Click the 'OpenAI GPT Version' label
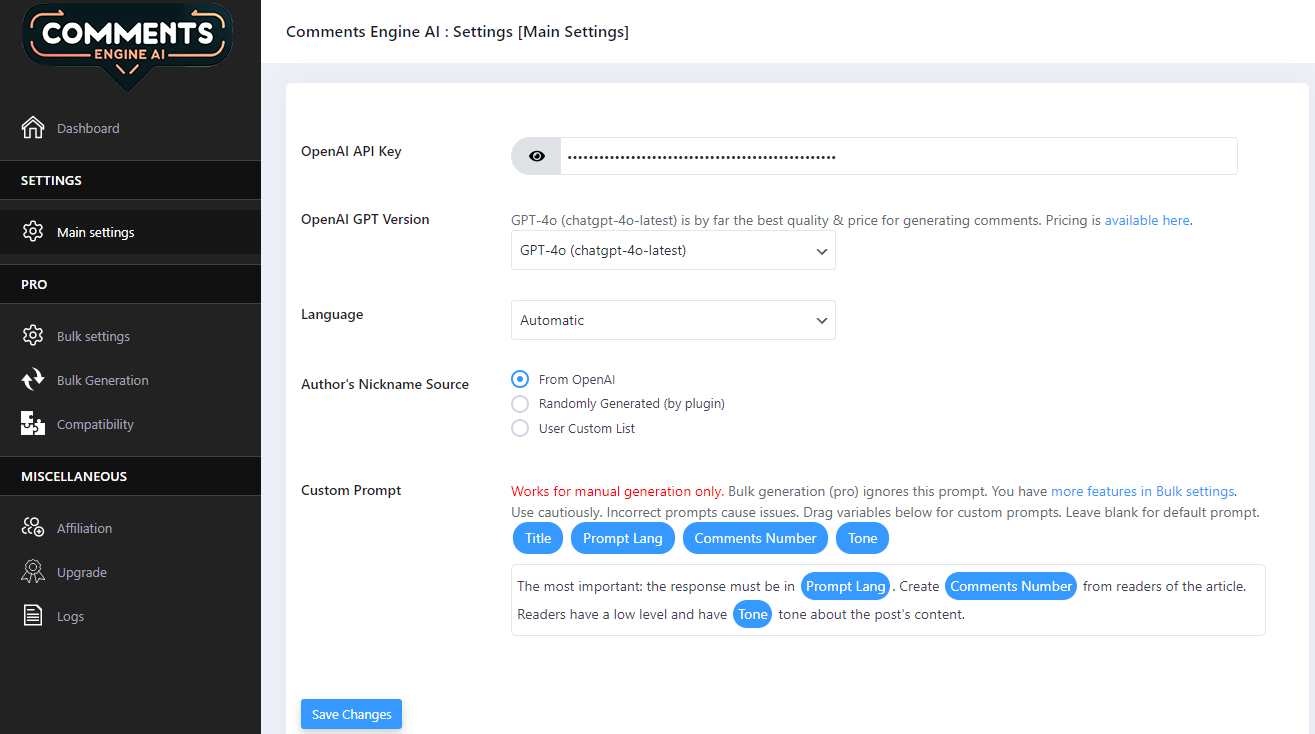 (365, 219)
